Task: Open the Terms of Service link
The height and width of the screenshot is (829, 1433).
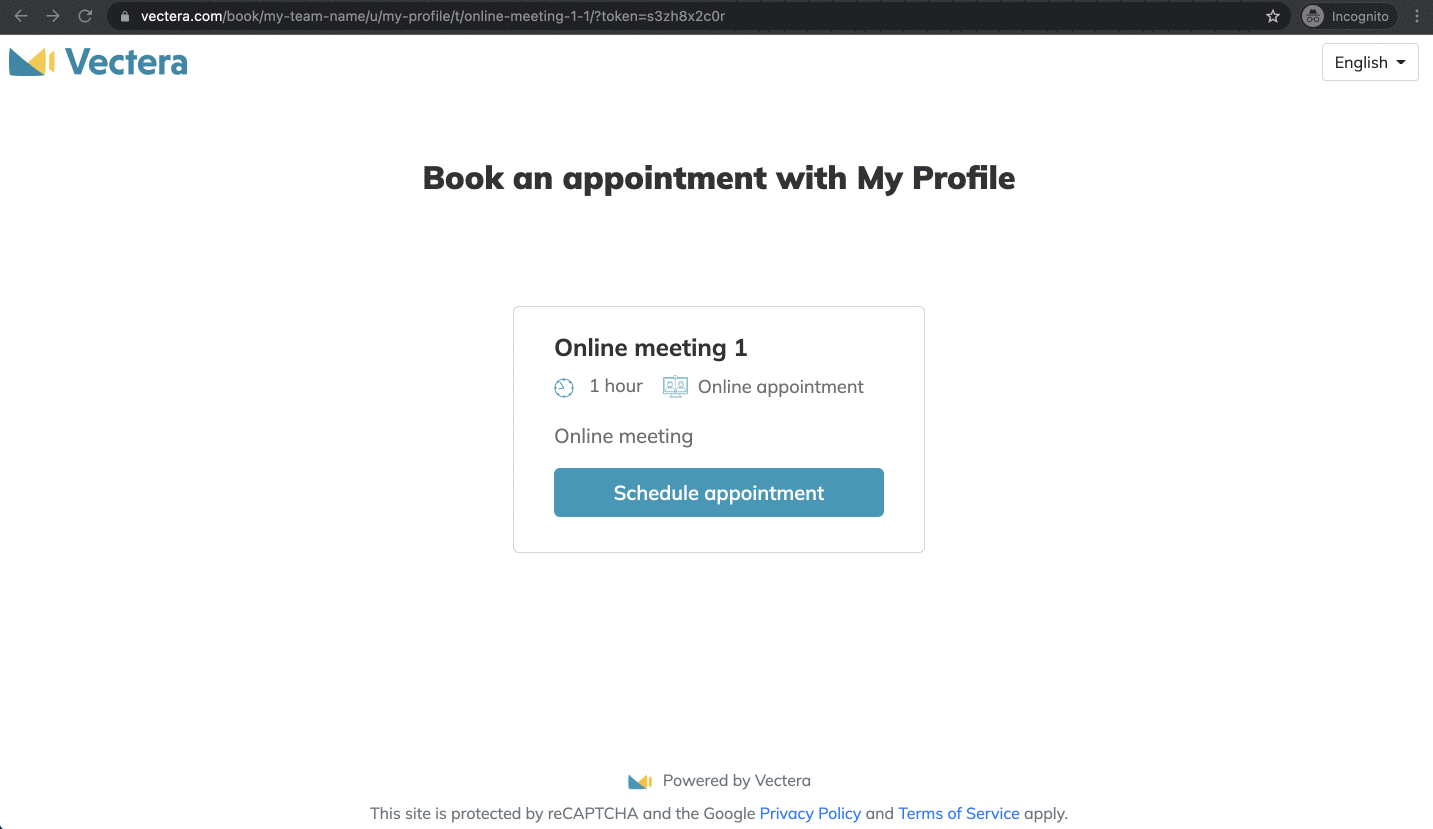Action: coord(959,813)
